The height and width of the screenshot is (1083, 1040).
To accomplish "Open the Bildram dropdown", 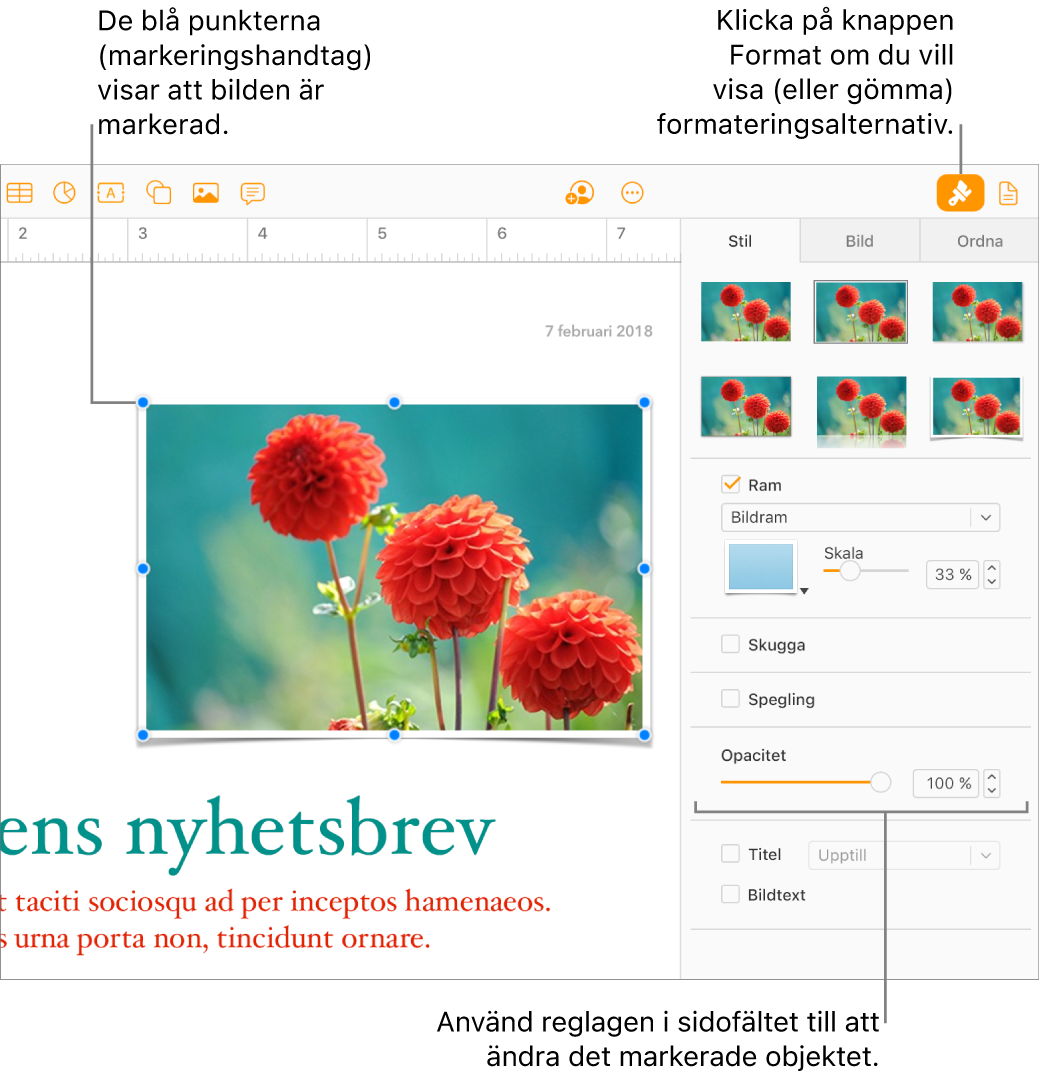I will click(x=860, y=517).
